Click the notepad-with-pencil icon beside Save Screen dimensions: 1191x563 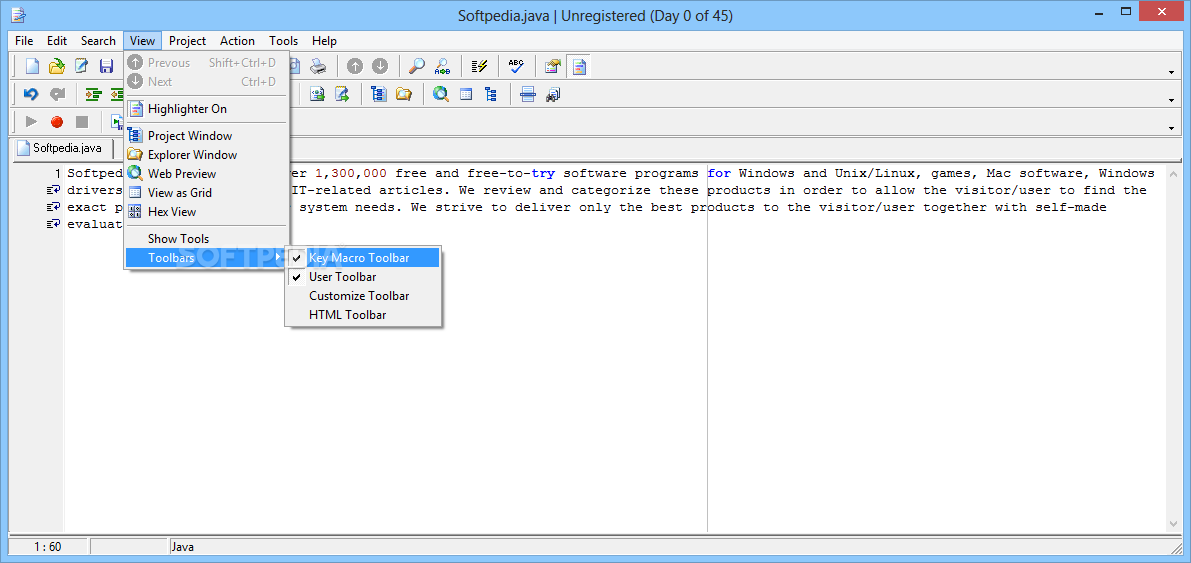click(81, 66)
